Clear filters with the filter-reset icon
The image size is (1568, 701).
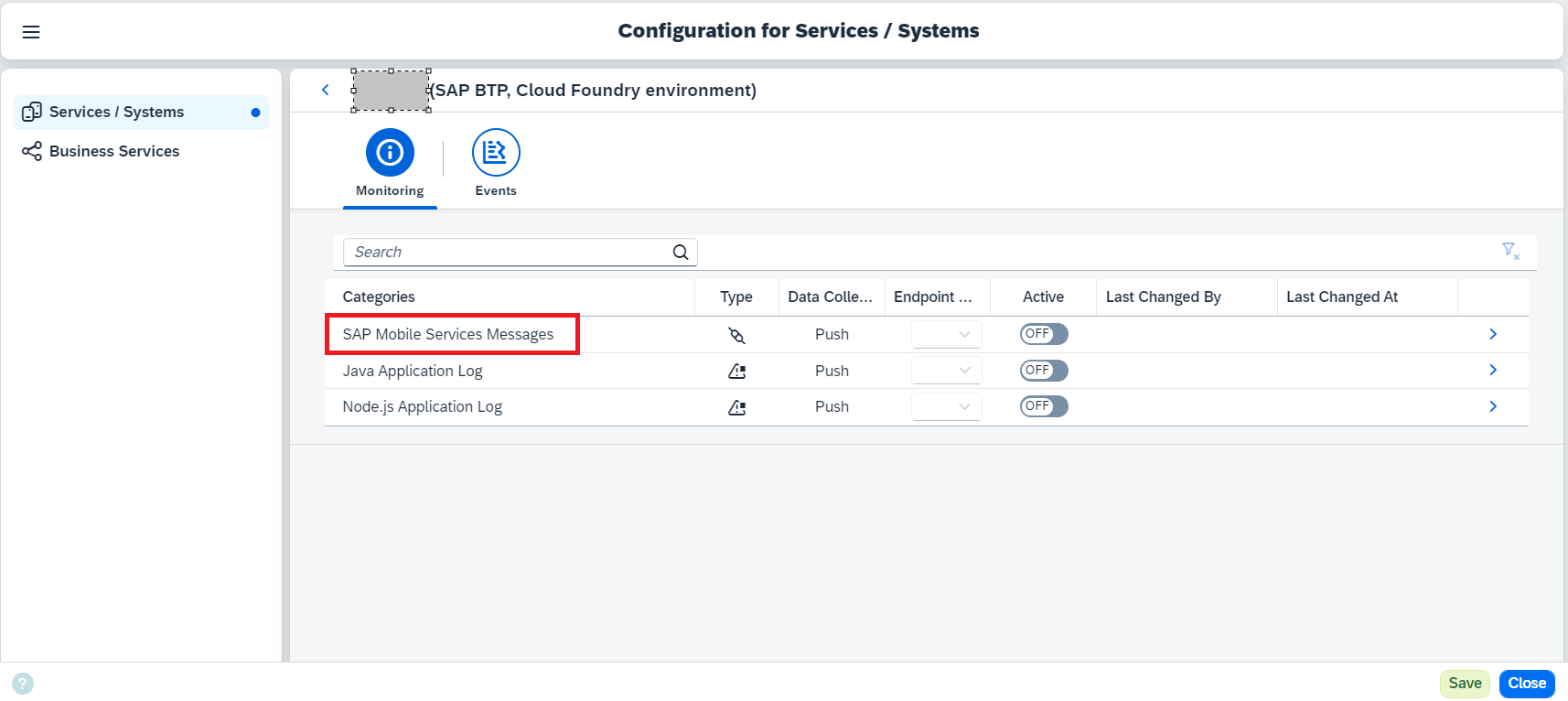[x=1510, y=251]
